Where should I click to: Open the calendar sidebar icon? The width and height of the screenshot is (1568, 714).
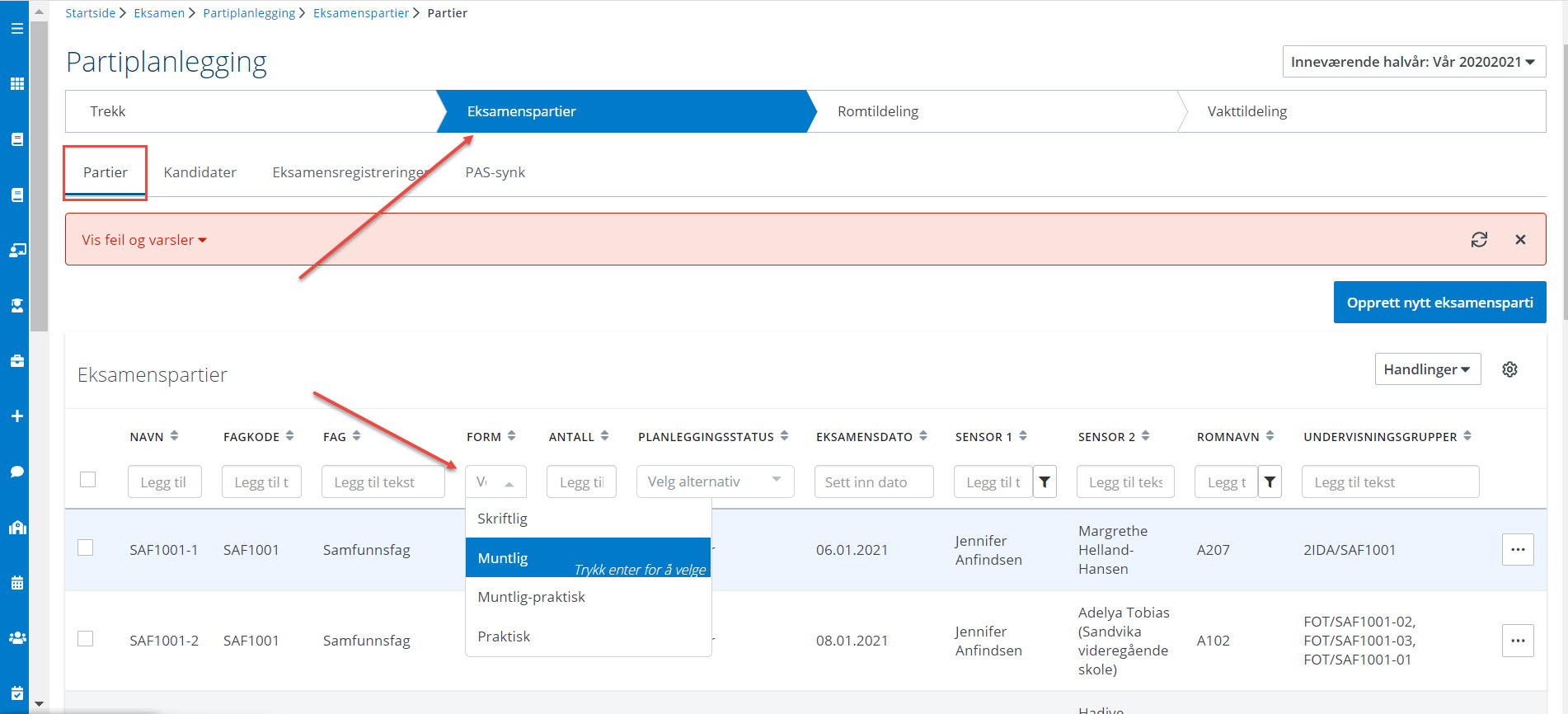16,583
